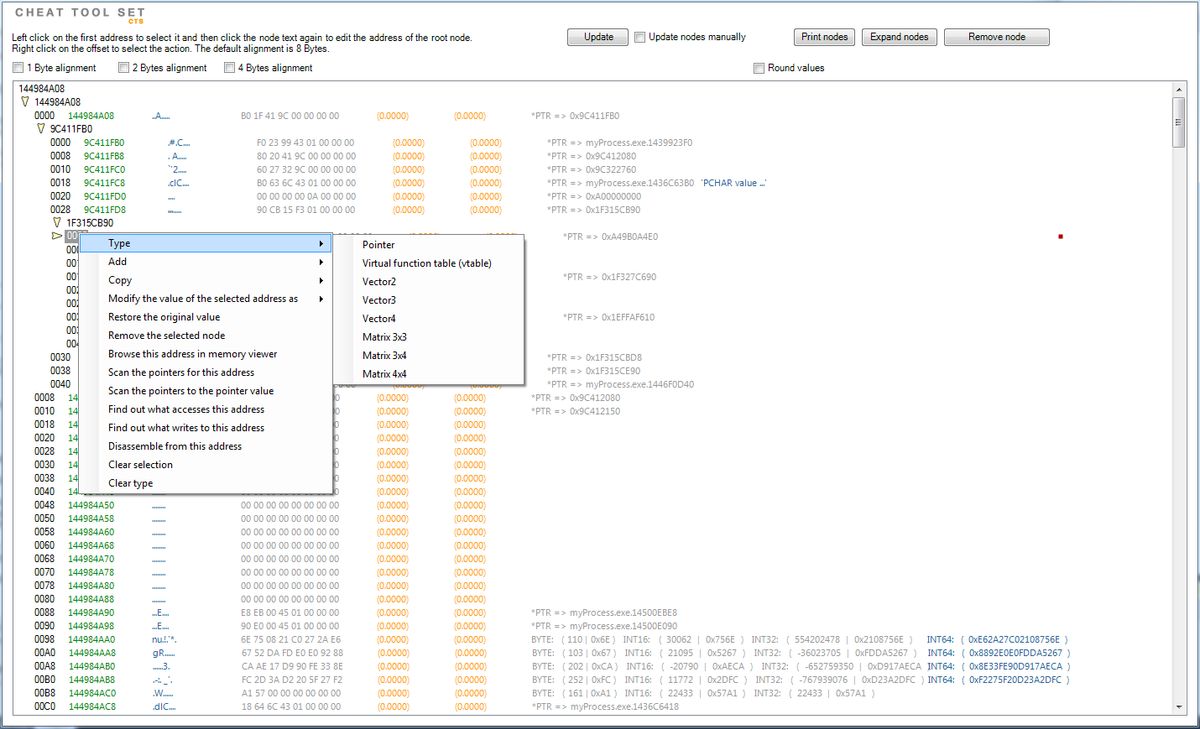Select Virtual function table (vtable) type
1200x729 pixels.
(x=427, y=263)
